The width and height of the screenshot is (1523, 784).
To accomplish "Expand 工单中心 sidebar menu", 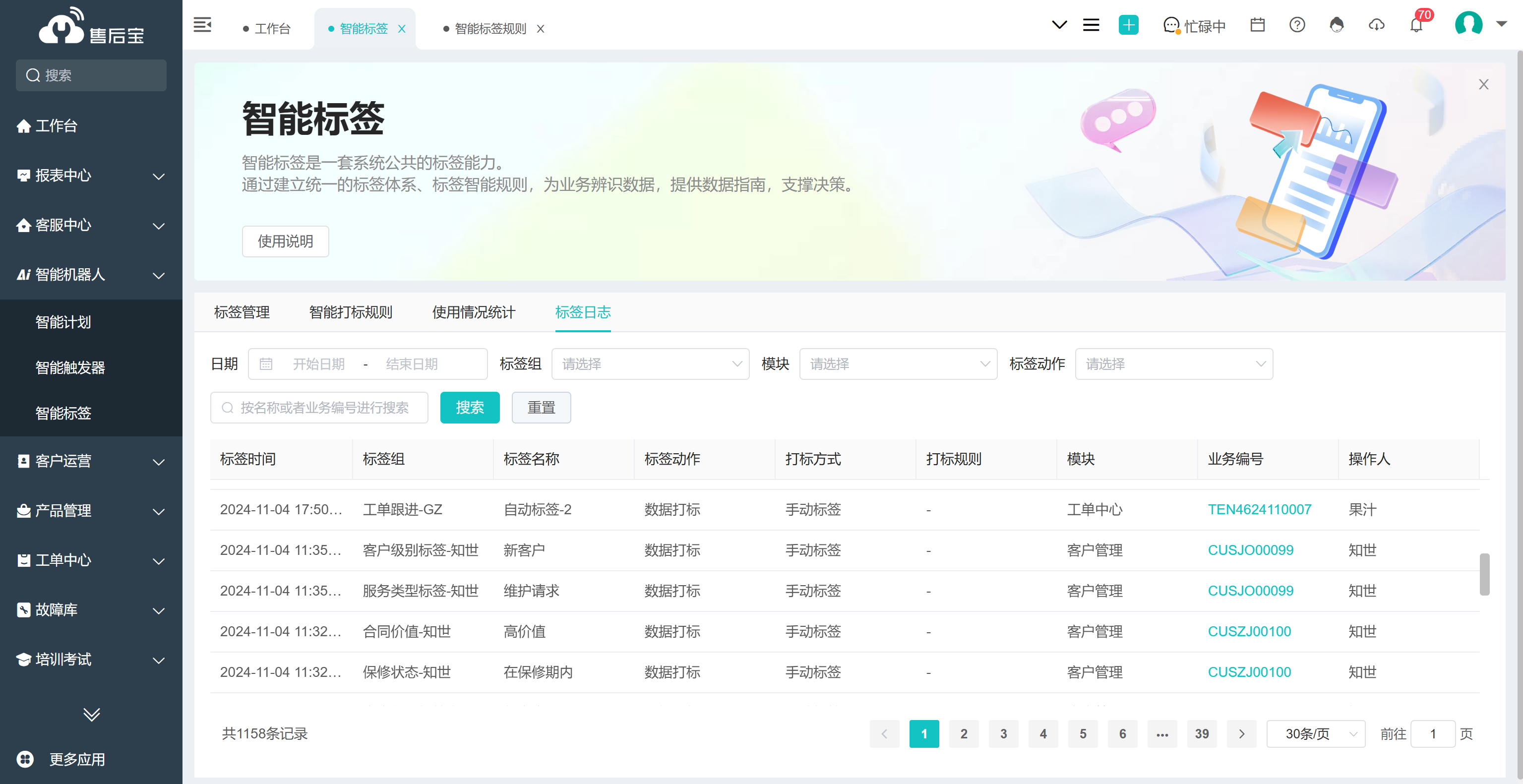I will pyautogui.click(x=91, y=560).
